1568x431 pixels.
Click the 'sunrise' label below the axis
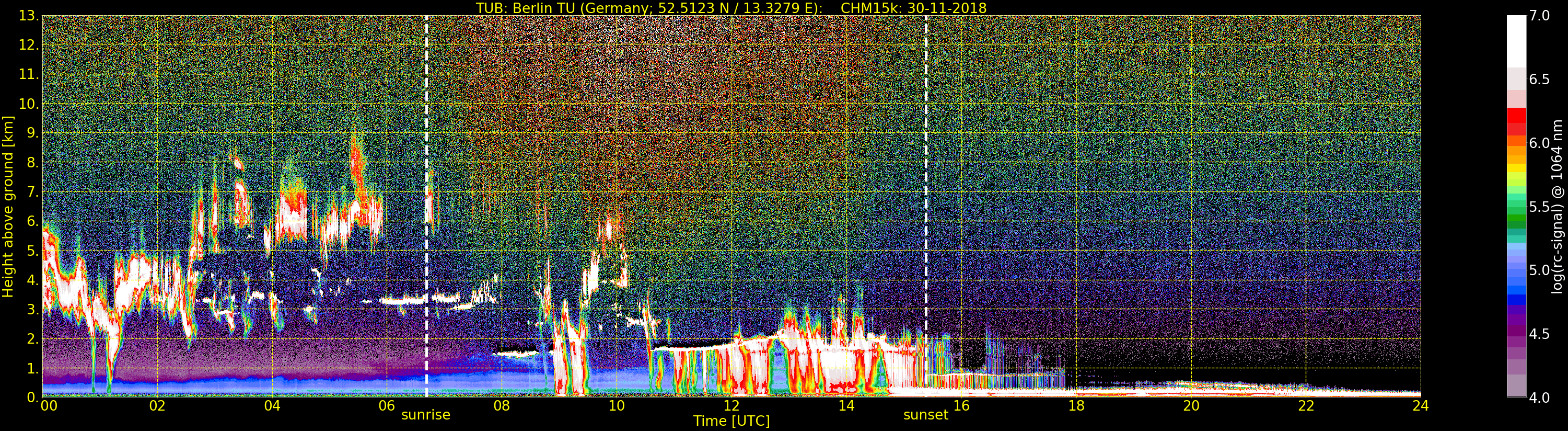[x=425, y=415]
